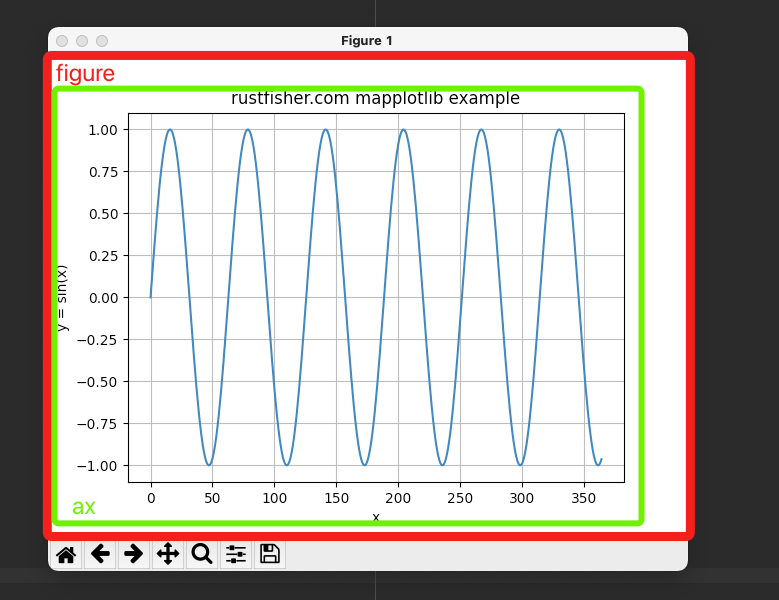Viewport: 779px width, 600px height.
Task: Go back to previous view with left arrow
Action: [100, 554]
